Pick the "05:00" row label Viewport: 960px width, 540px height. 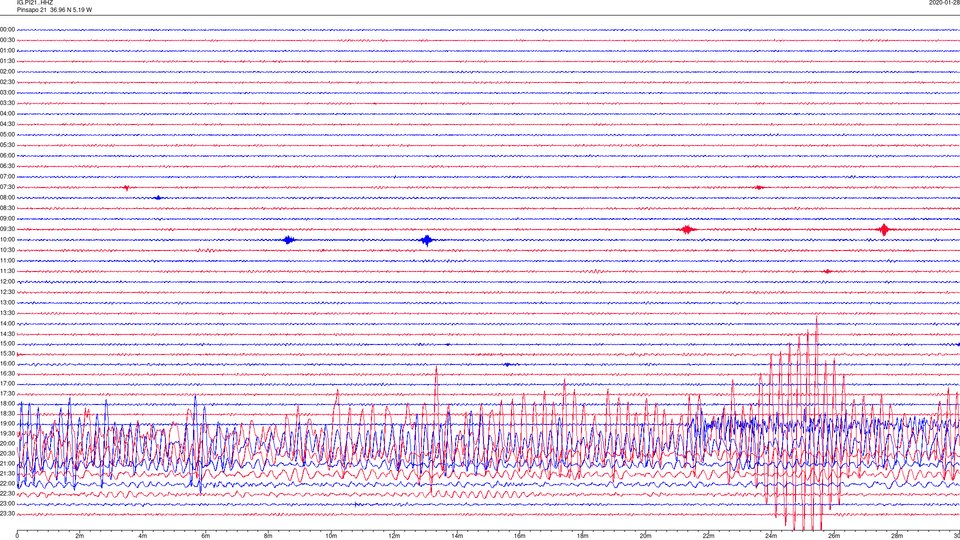(7, 135)
